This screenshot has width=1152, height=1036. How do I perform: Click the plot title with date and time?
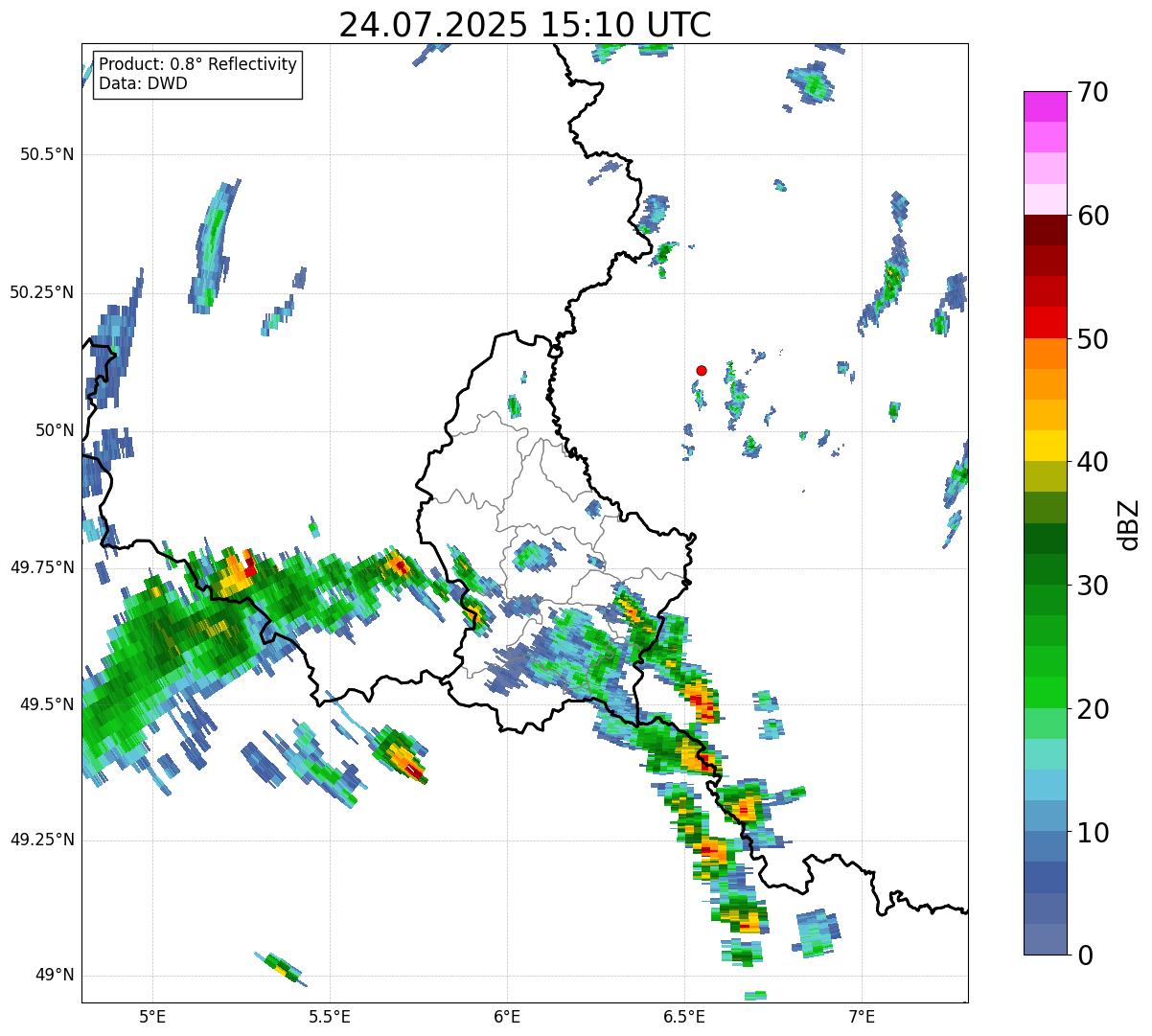525,25
